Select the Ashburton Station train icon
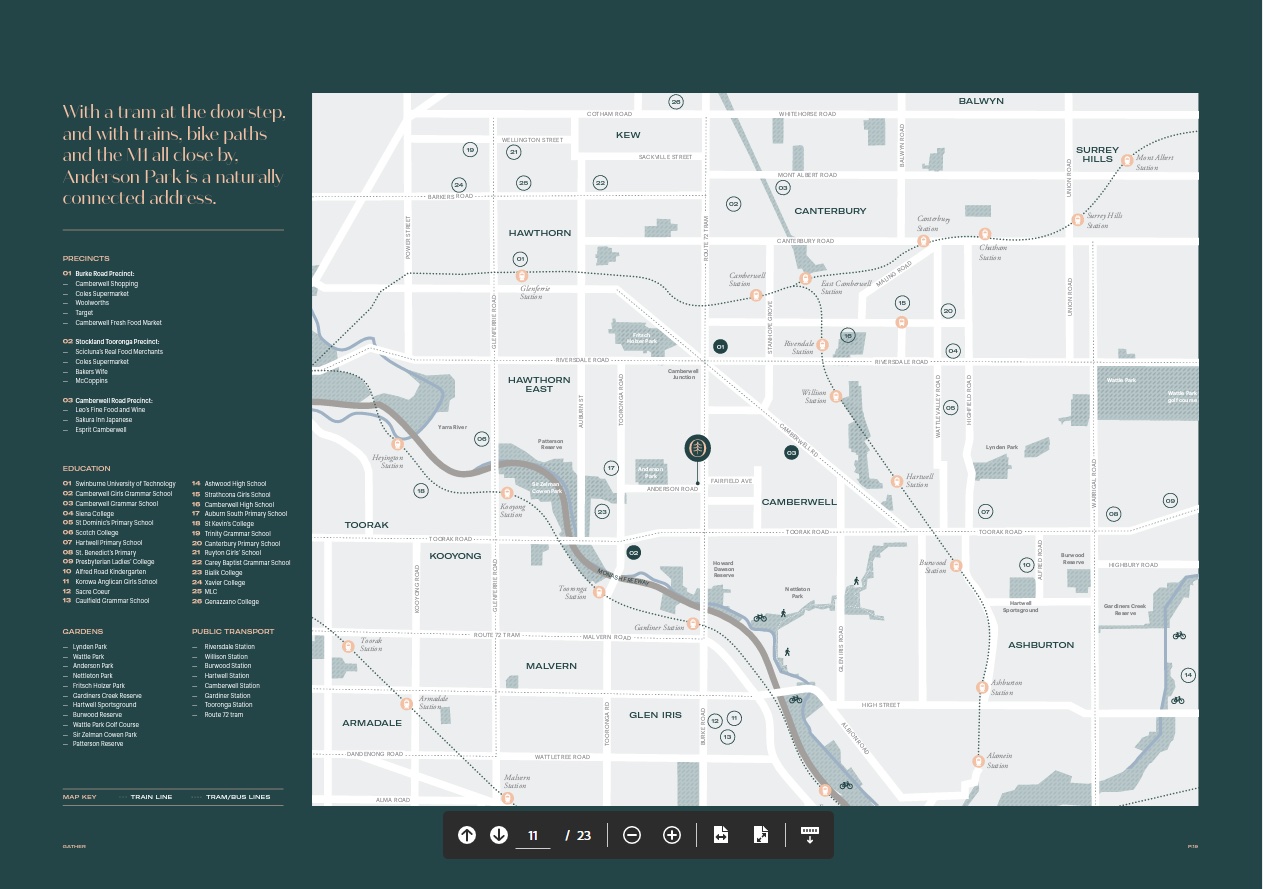This screenshot has height=889, width=1263. click(x=982, y=687)
